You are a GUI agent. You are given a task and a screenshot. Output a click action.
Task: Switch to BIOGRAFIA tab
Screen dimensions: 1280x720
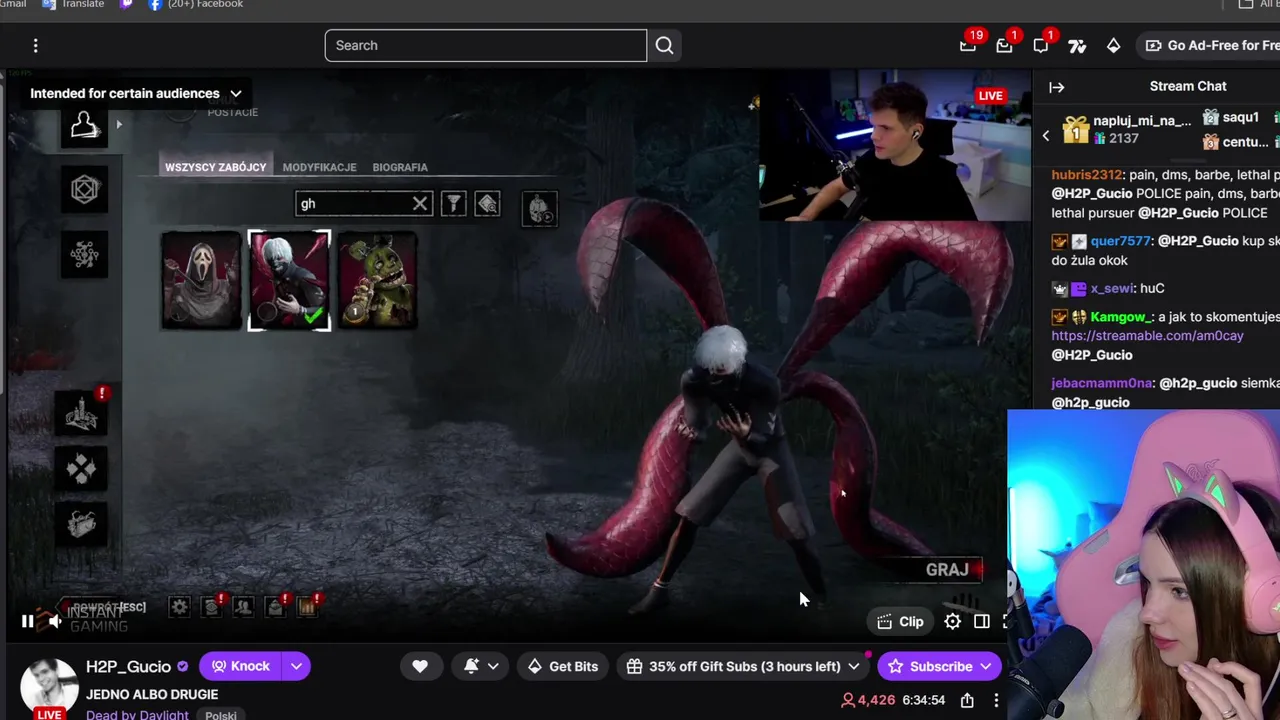400,167
